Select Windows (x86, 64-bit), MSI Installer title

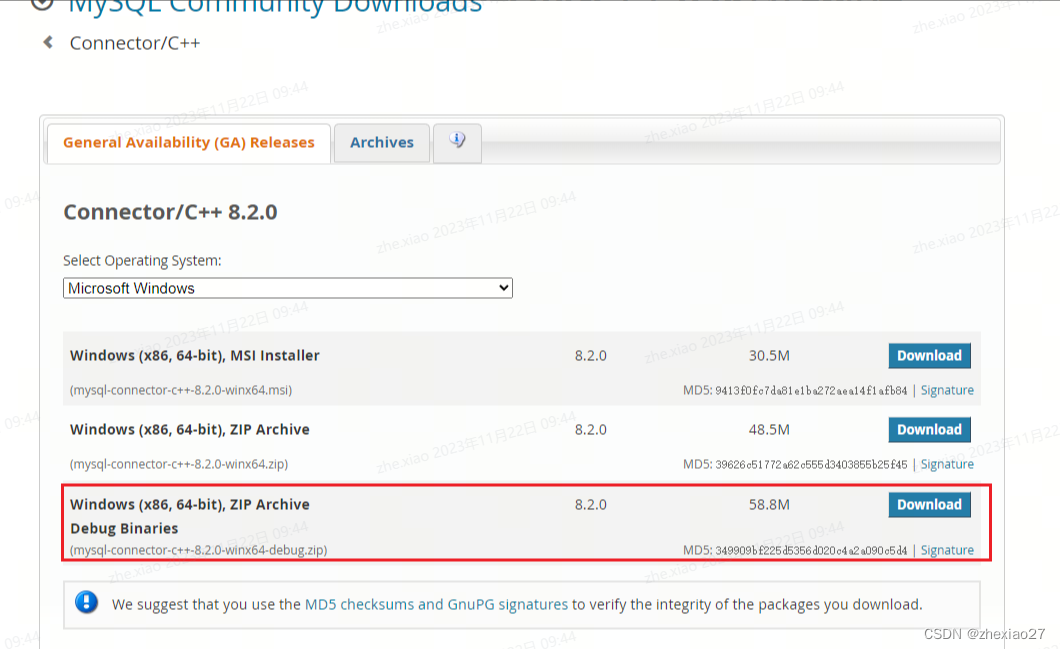click(x=195, y=356)
